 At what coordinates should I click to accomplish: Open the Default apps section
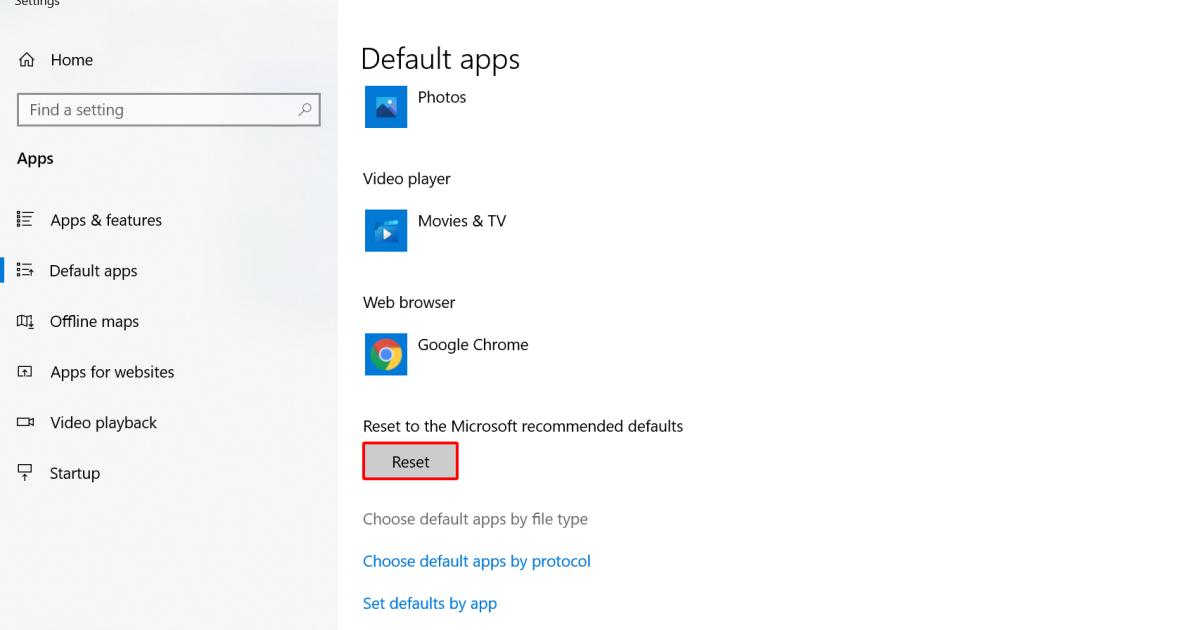point(93,271)
